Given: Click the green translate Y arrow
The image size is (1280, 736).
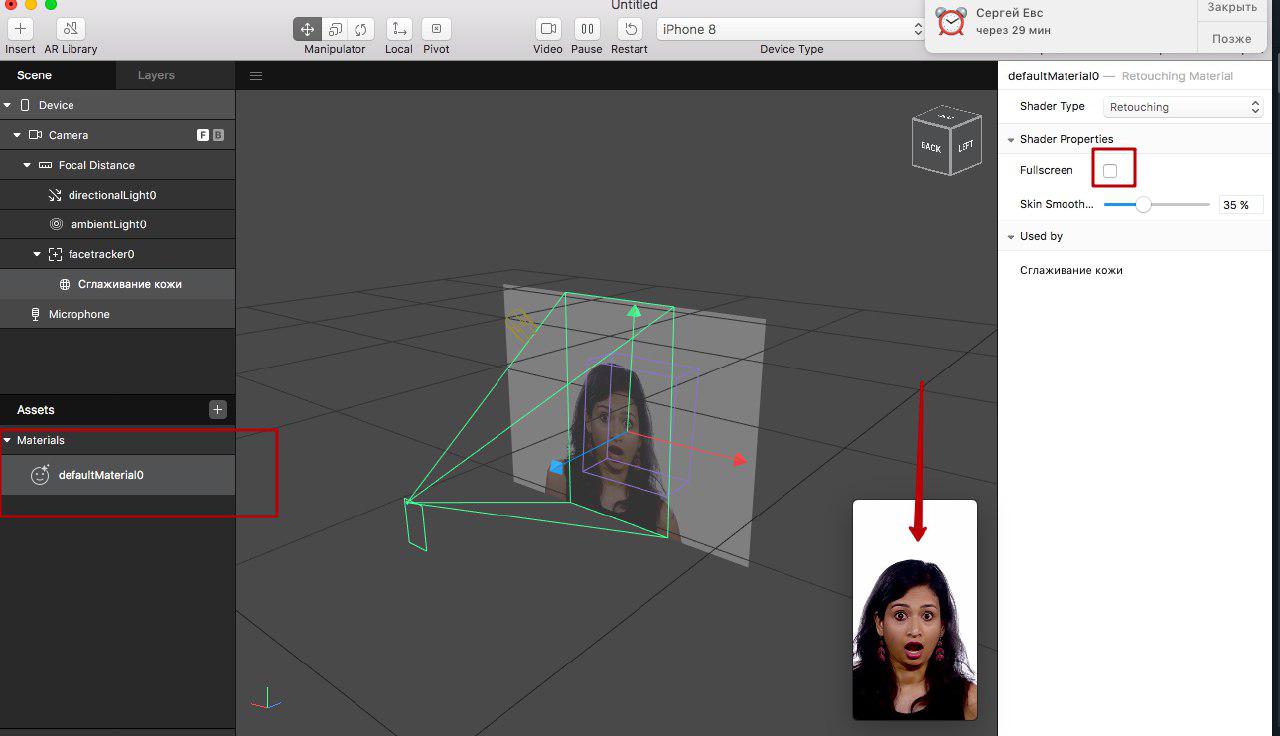Looking at the screenshot, I should [x=634, y=312].
